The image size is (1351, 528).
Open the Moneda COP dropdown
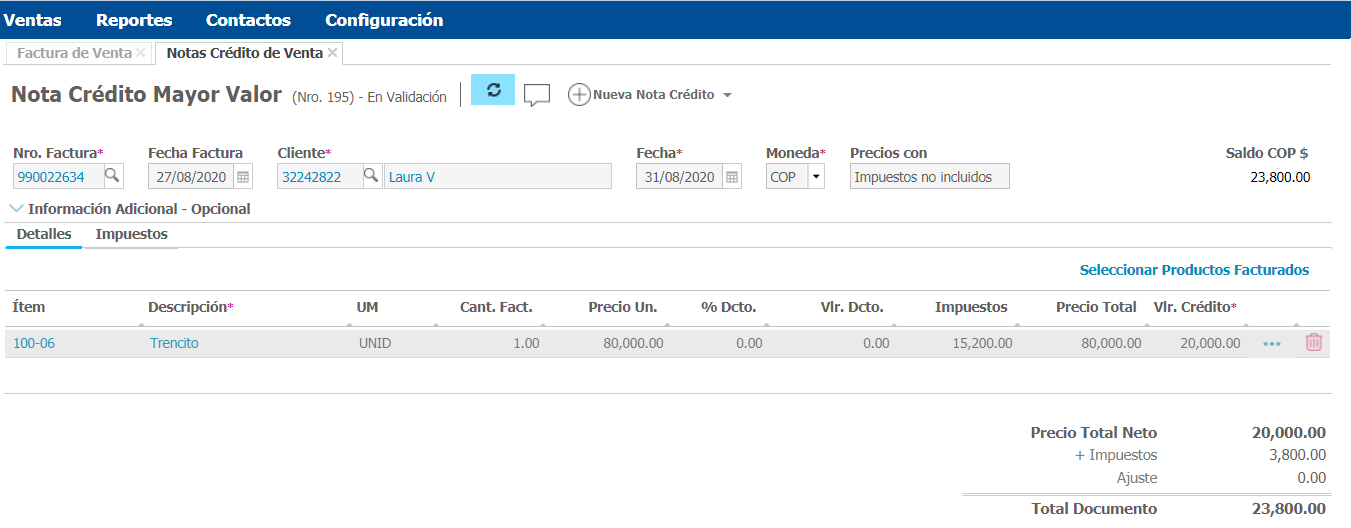coord(815,177)
